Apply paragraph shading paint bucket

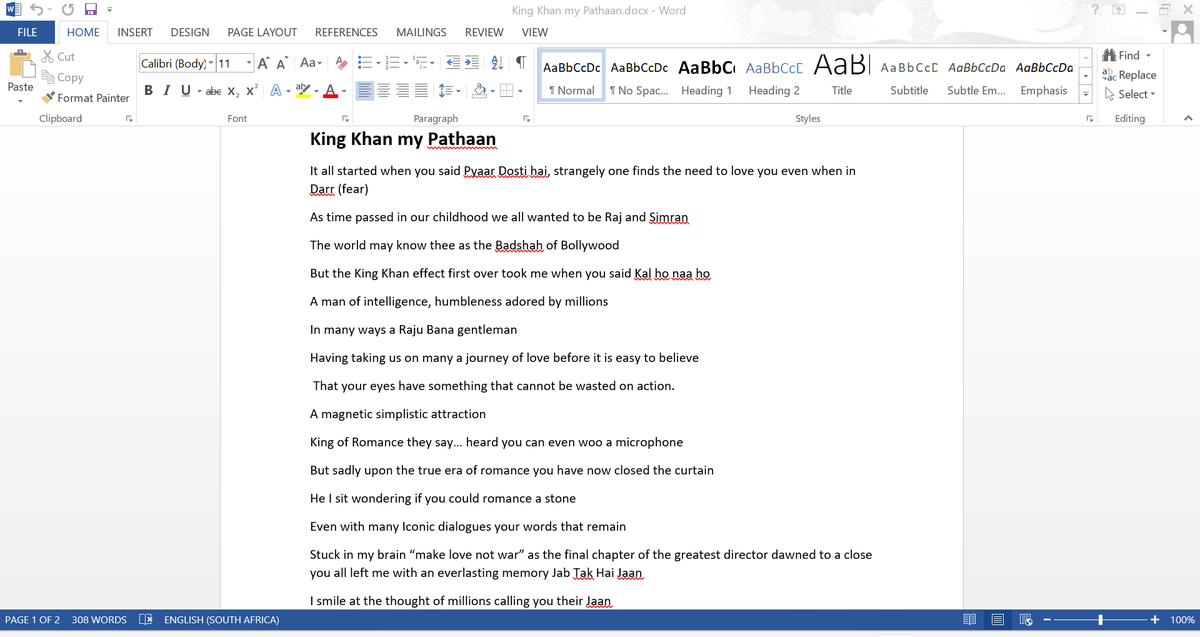point(479,91)
